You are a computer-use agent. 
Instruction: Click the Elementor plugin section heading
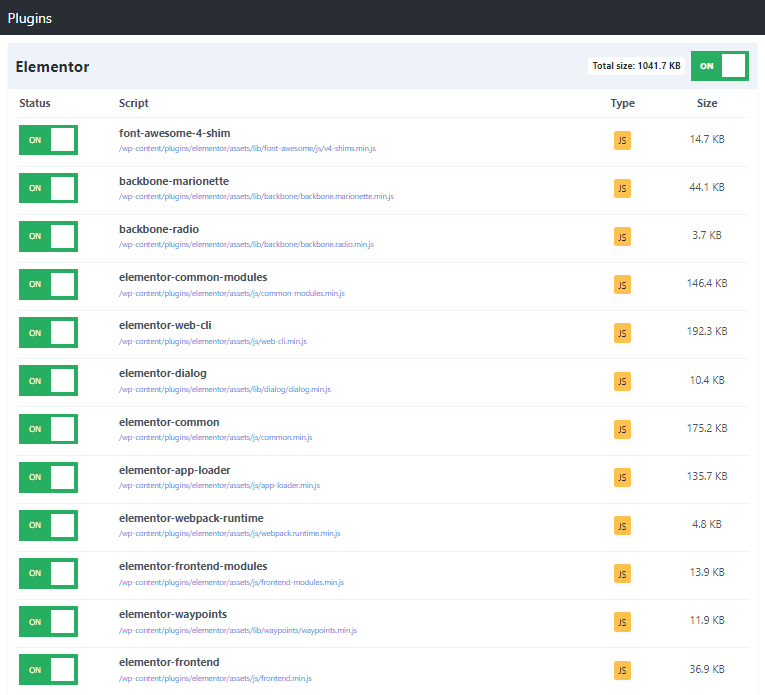point(52,67)
